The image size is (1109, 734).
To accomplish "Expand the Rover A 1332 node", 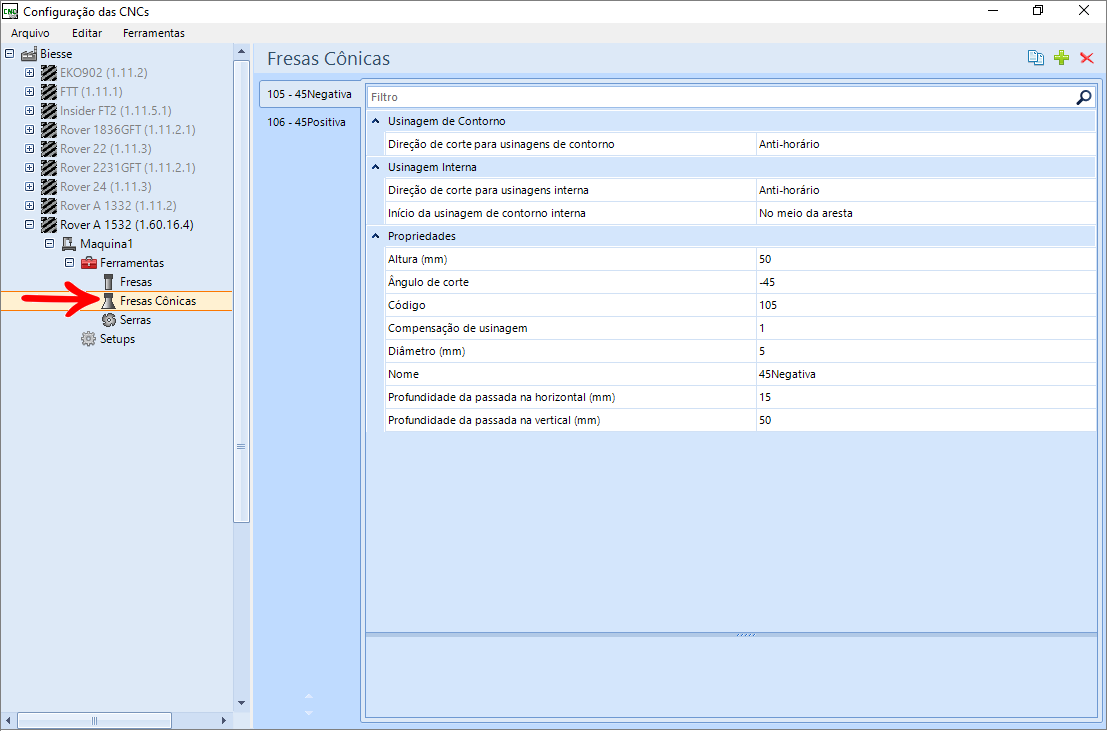I will (30, 206).
